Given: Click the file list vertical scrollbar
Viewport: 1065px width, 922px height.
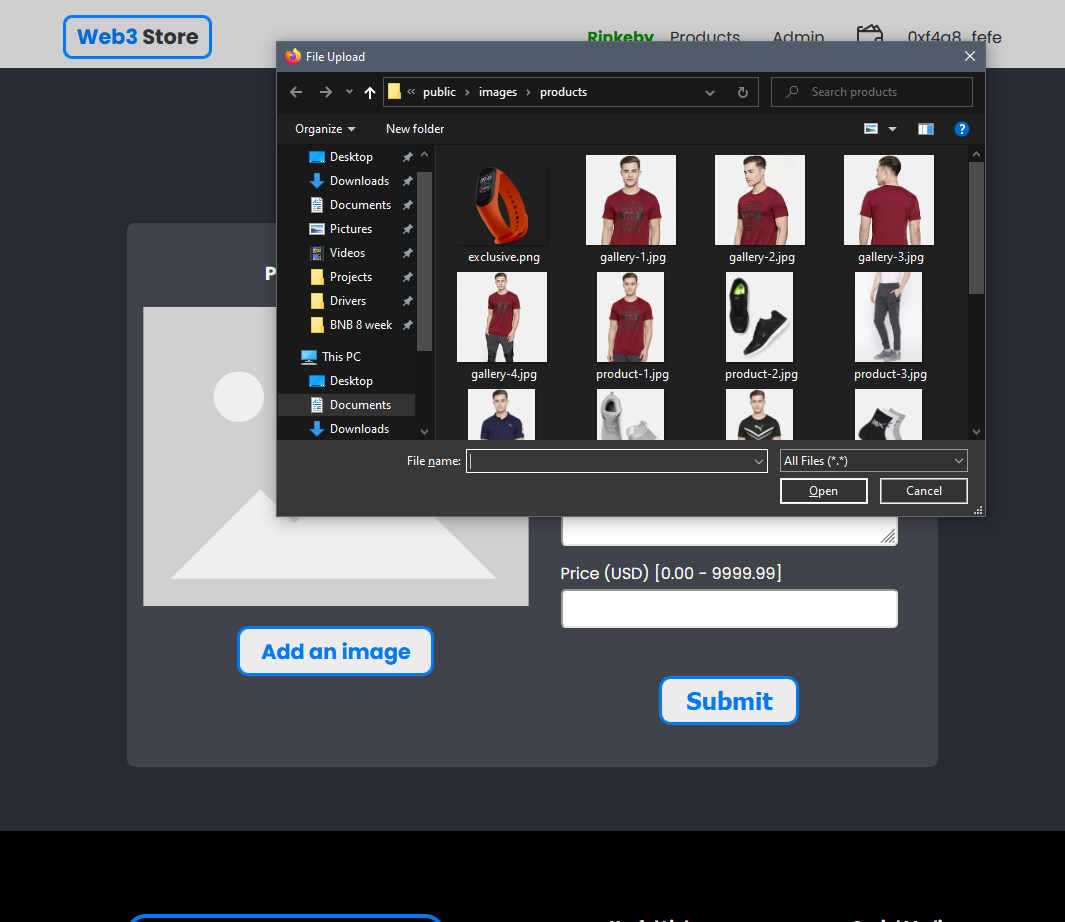Looking at the screenshot, I should [x=976, y=230].
